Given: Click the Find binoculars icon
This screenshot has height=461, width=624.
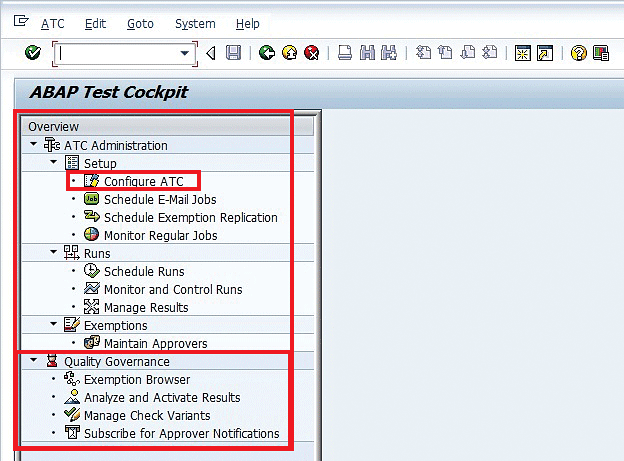Looking at the screenshot, I should pos(367,53).
